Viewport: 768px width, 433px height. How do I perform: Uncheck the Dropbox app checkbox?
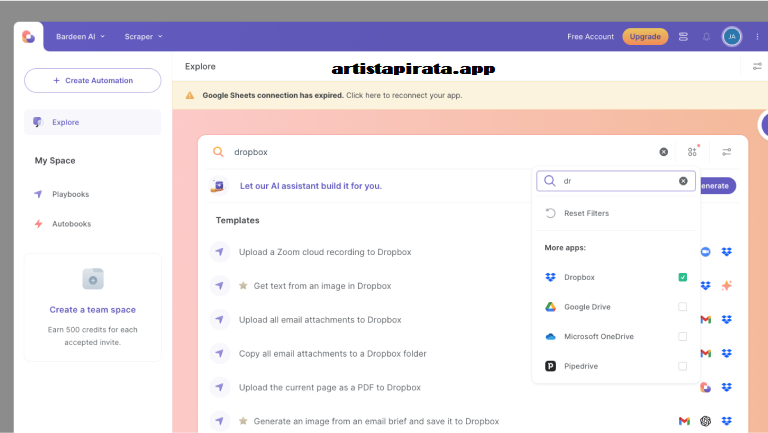click(682, 277)
